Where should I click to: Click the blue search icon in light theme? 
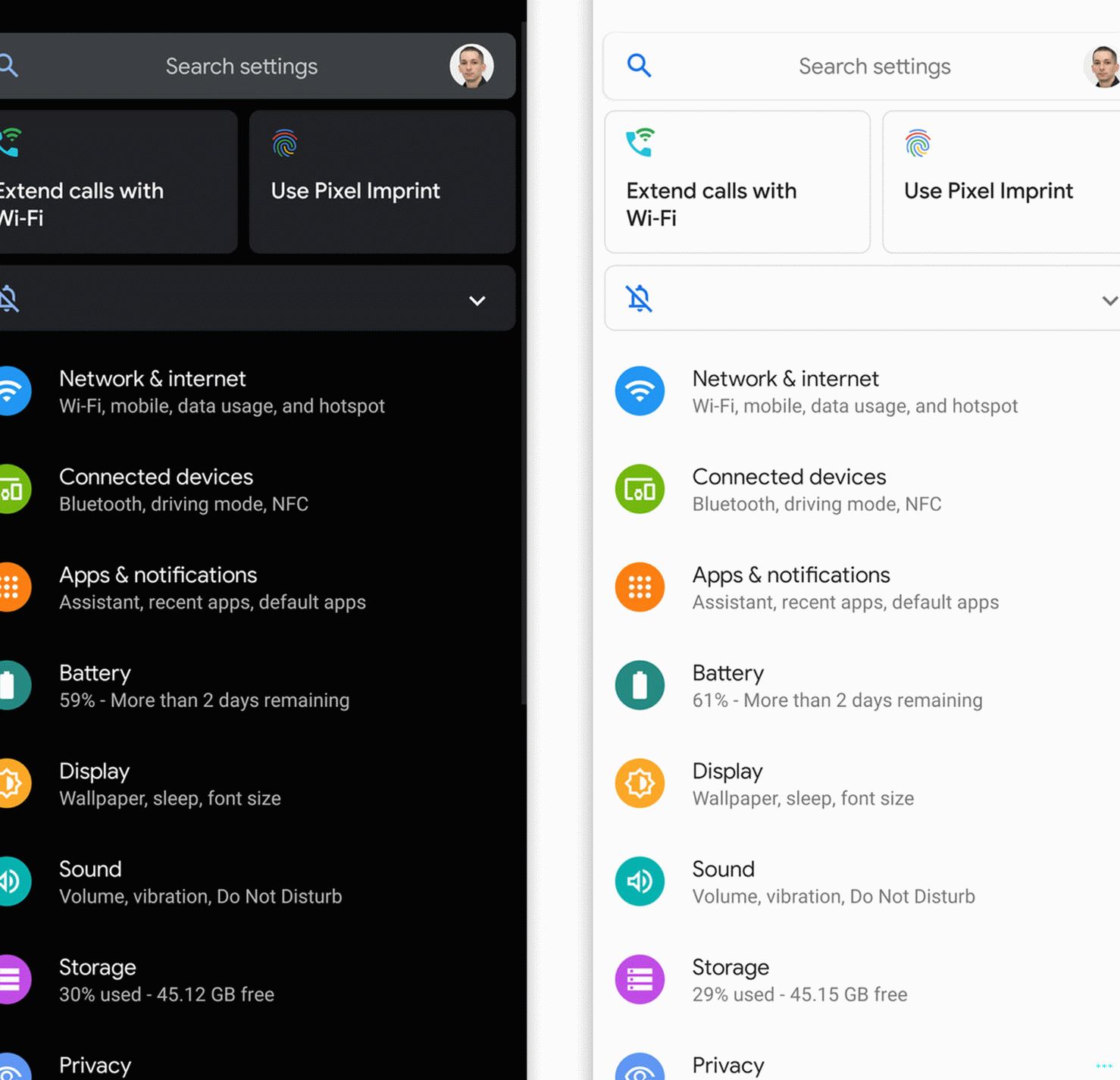pyautogui.click(x=639, y=66)
